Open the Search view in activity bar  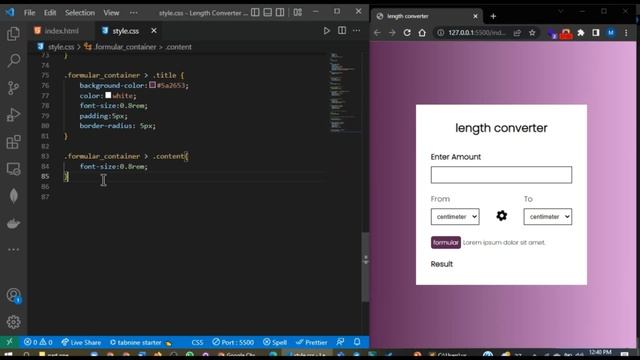point(13,60)
